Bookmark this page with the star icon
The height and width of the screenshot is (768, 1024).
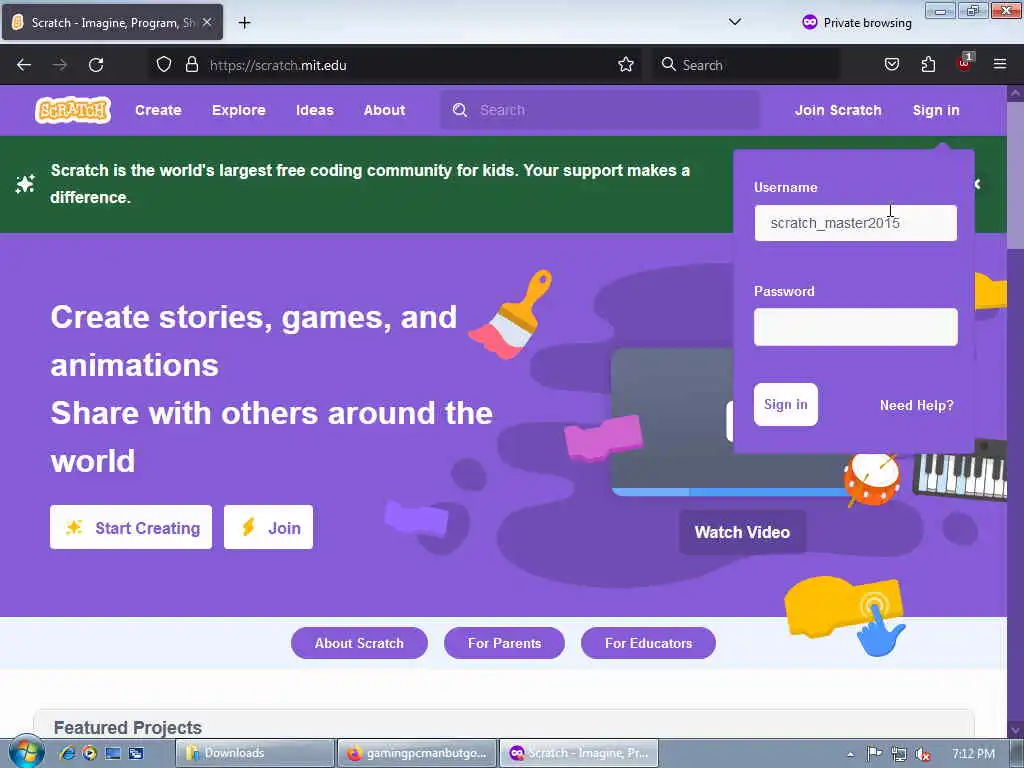tap(626, 65)
